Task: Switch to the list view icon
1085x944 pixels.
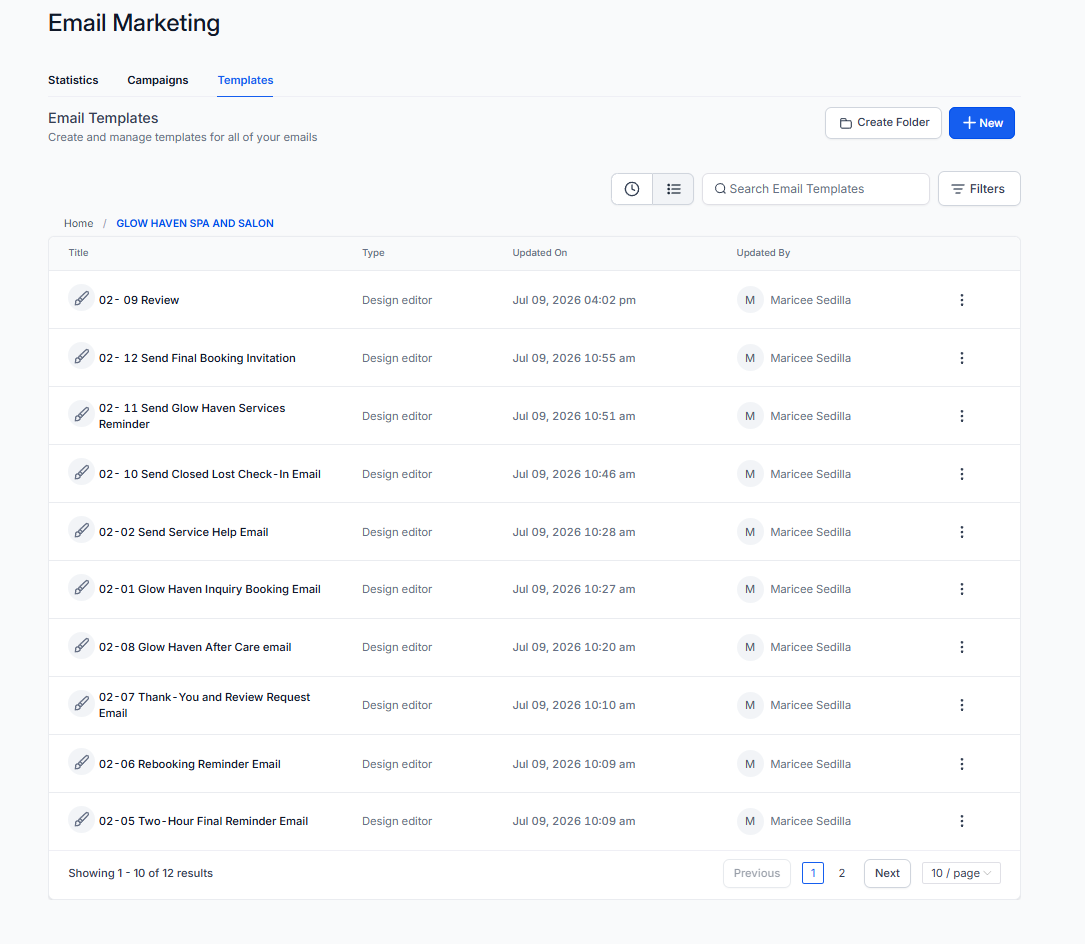Action: pyautogui.click(x=673, y=189)
